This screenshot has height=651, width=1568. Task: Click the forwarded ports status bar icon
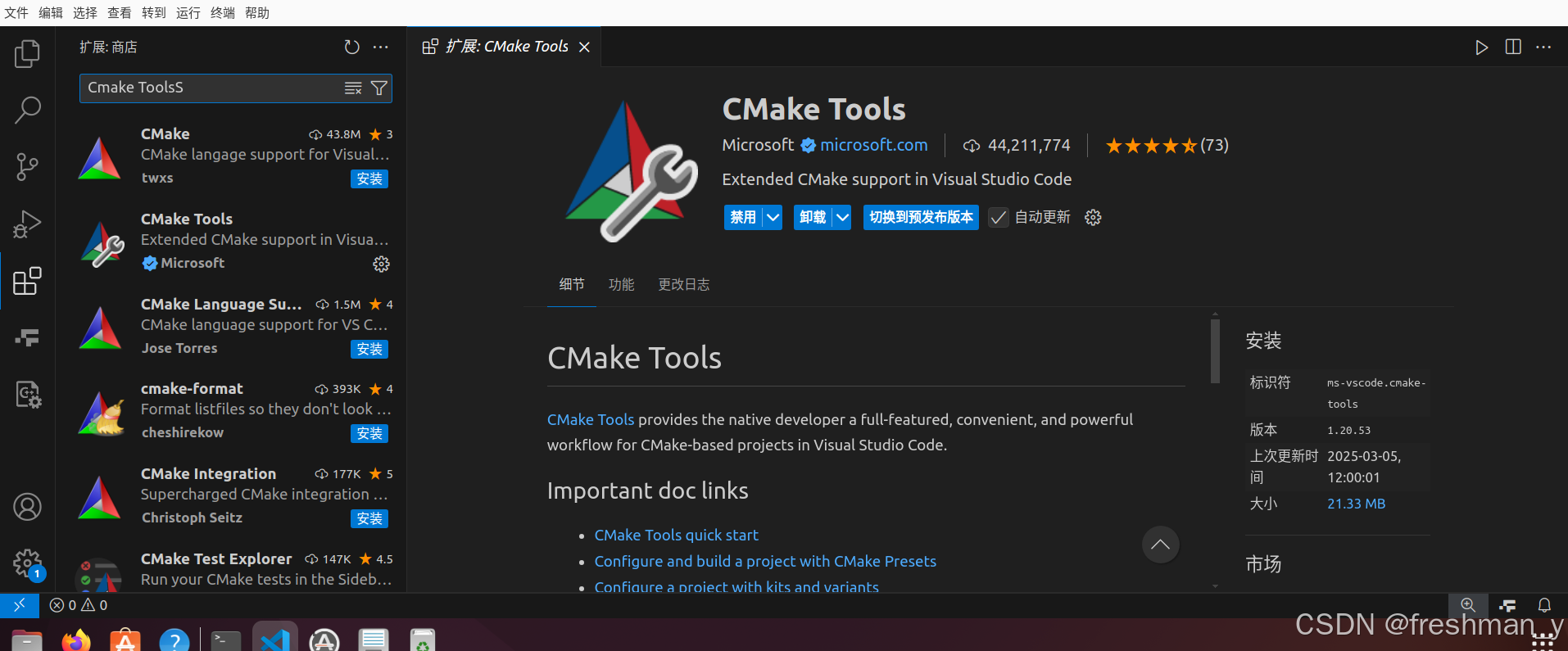coord(1507,605)
